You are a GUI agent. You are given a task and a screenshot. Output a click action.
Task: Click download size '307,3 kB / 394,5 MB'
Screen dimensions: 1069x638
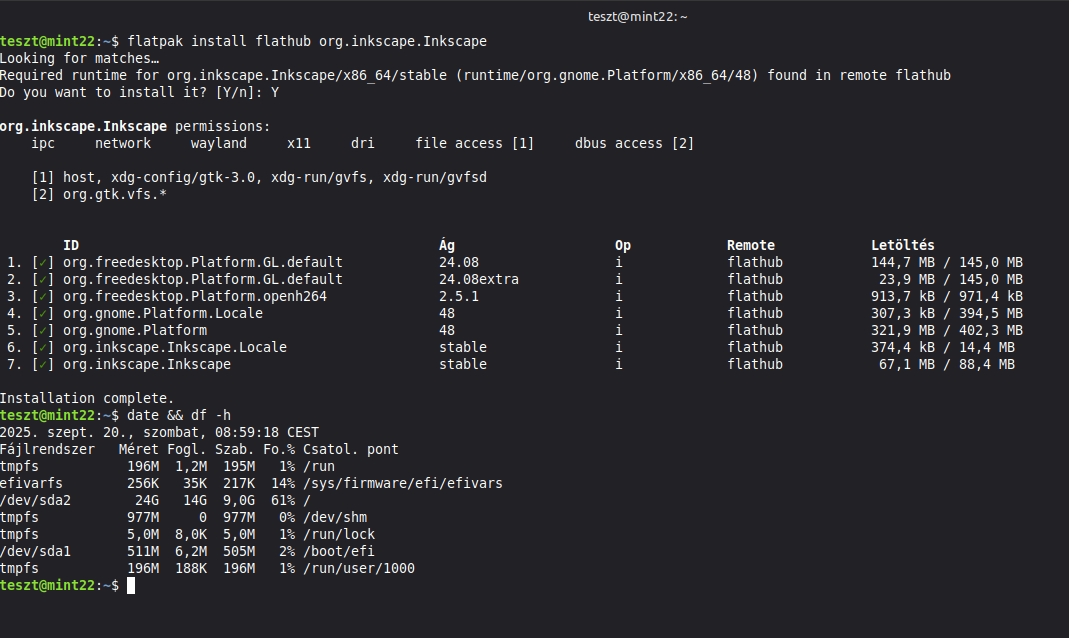(x=947, y=314)
